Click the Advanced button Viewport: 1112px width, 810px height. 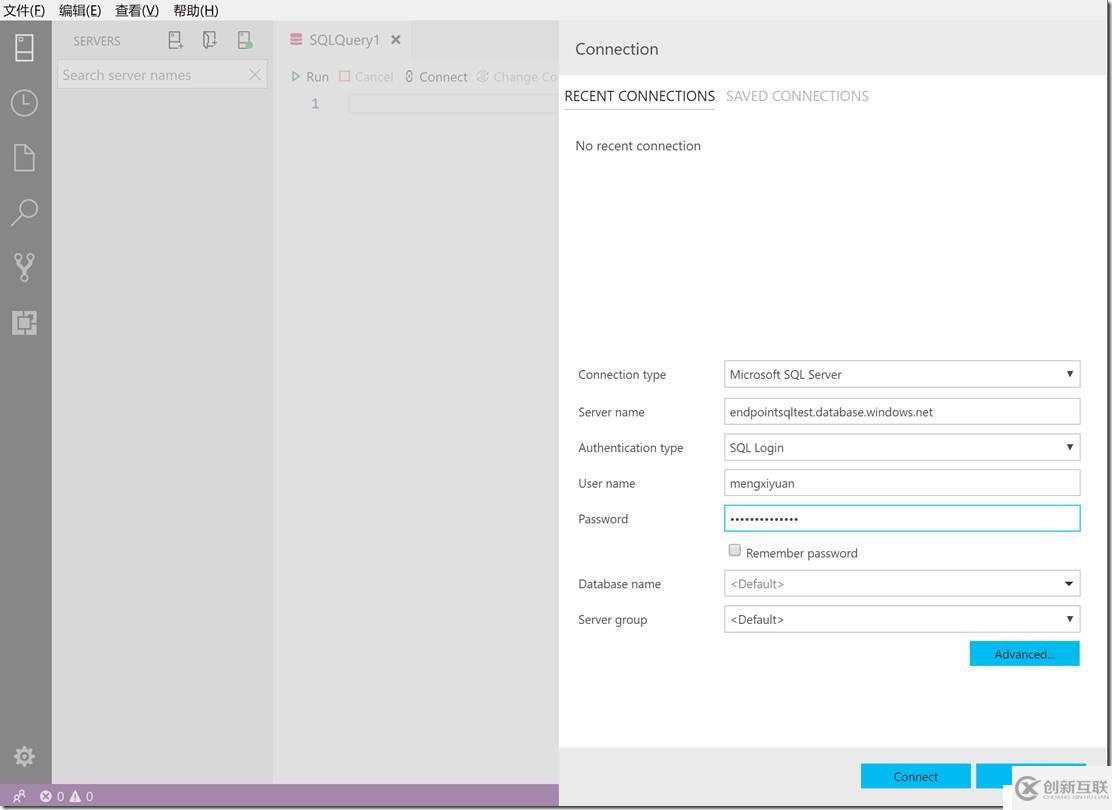coord(1024,653)
